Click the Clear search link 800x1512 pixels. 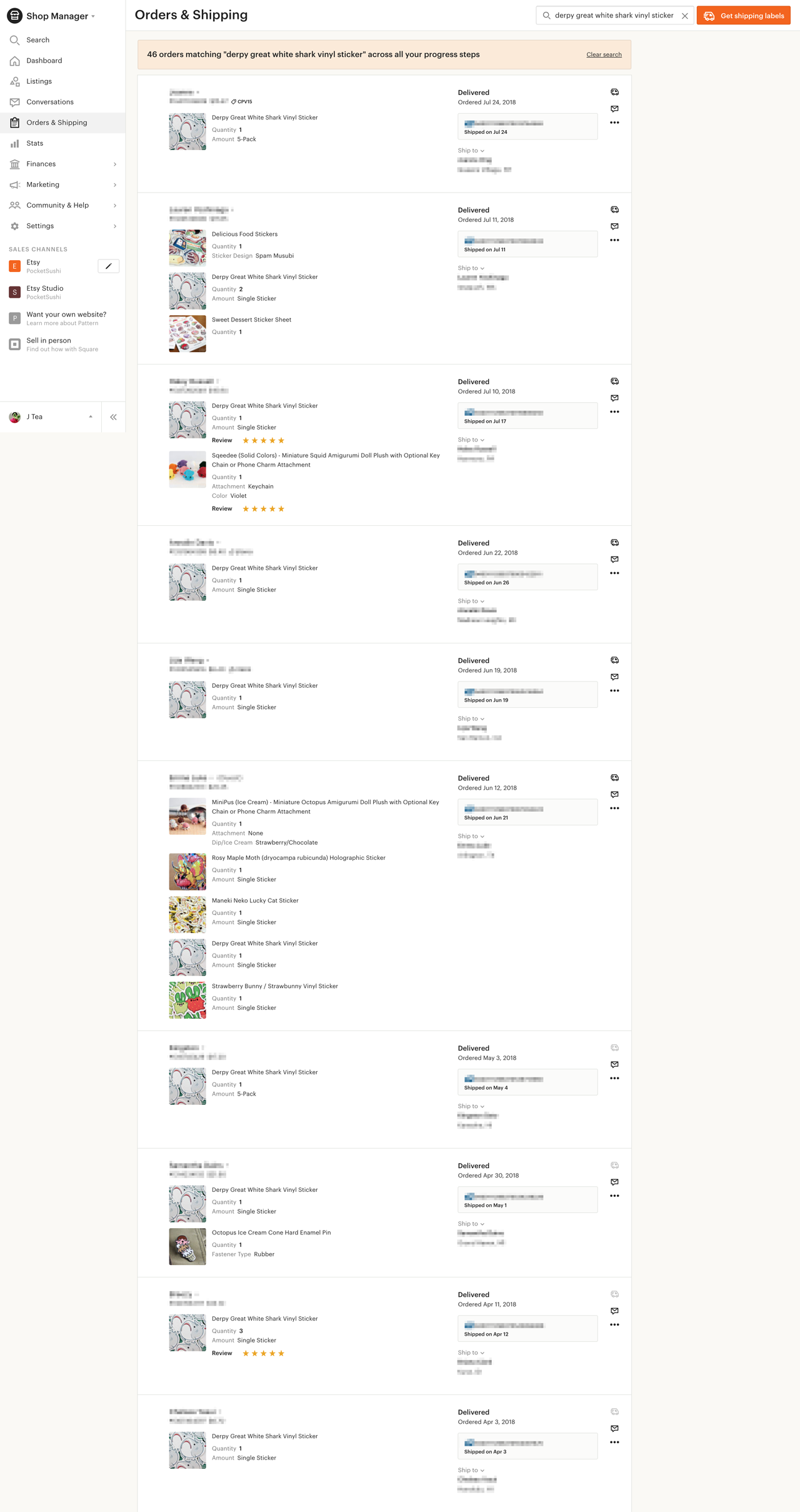pyautogui.click(x=604, y=55)
